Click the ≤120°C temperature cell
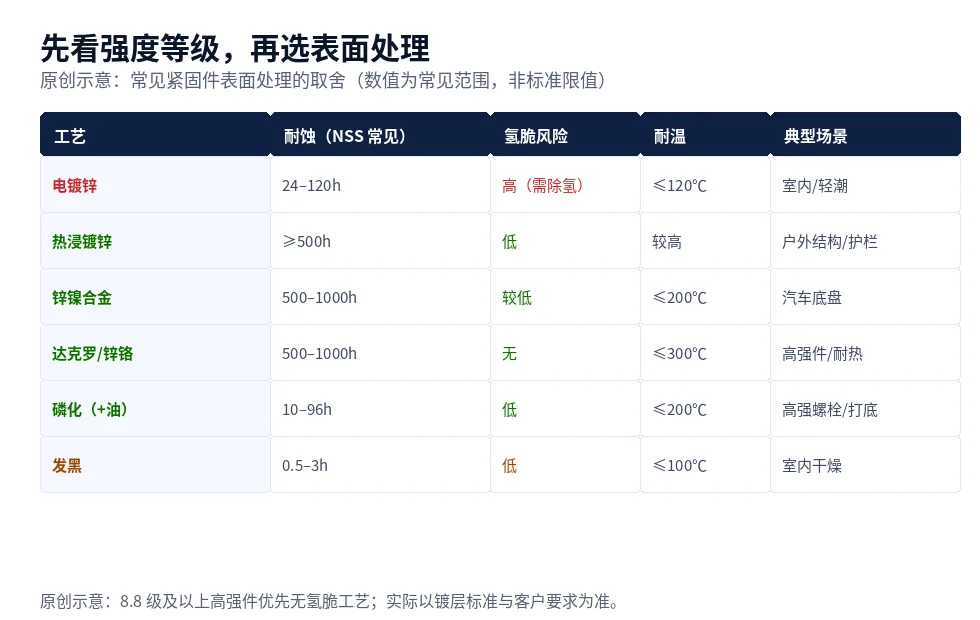Image resolution: width=980 pixels, height=620 pixels. [x=706, y=185]
